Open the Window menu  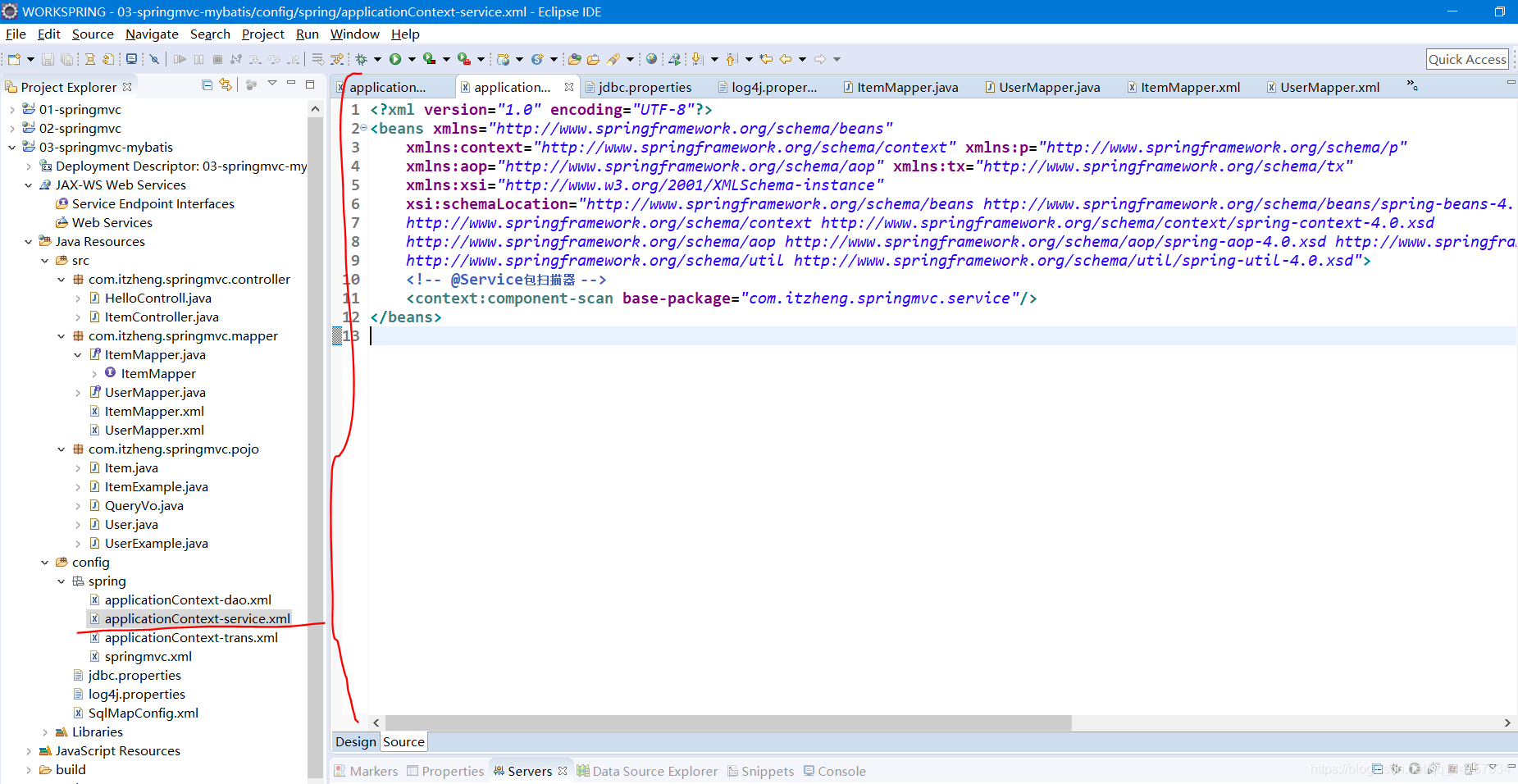pyautogui.click(x=354, y=34)
